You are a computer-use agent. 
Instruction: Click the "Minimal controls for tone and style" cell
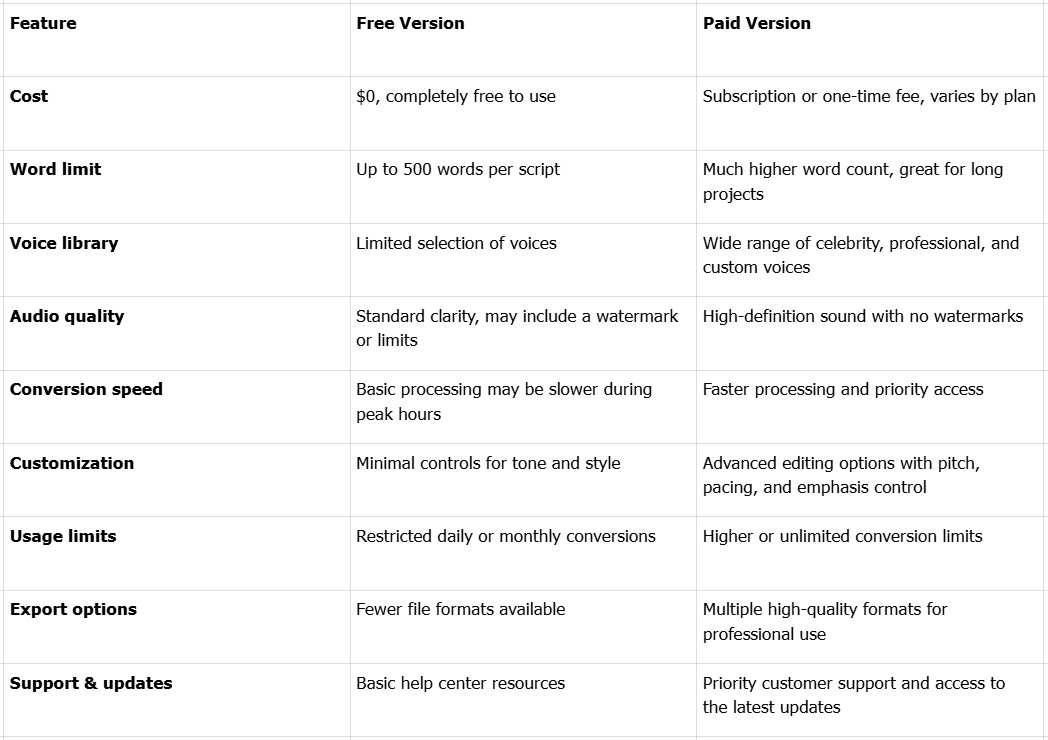tap(488, 463)
